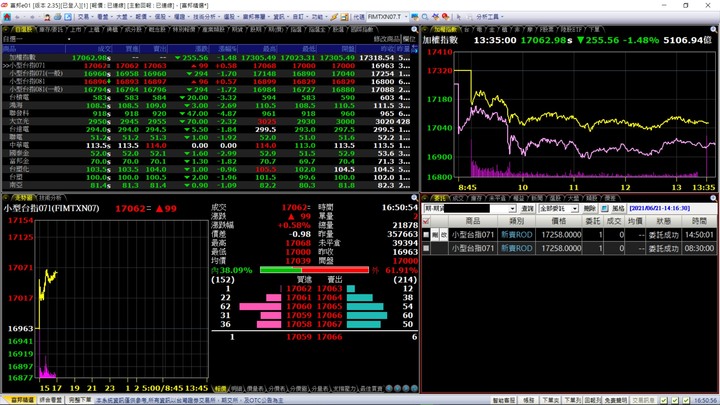The image size is (720, 405).
Task: Expand the 全部委託 filter dropdown
Action: coord(574,208)
